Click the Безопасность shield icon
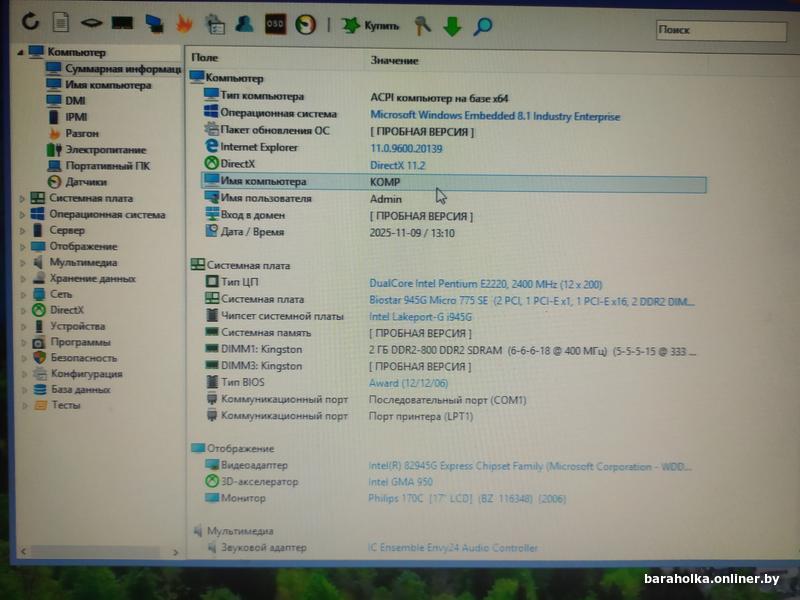 40,358
